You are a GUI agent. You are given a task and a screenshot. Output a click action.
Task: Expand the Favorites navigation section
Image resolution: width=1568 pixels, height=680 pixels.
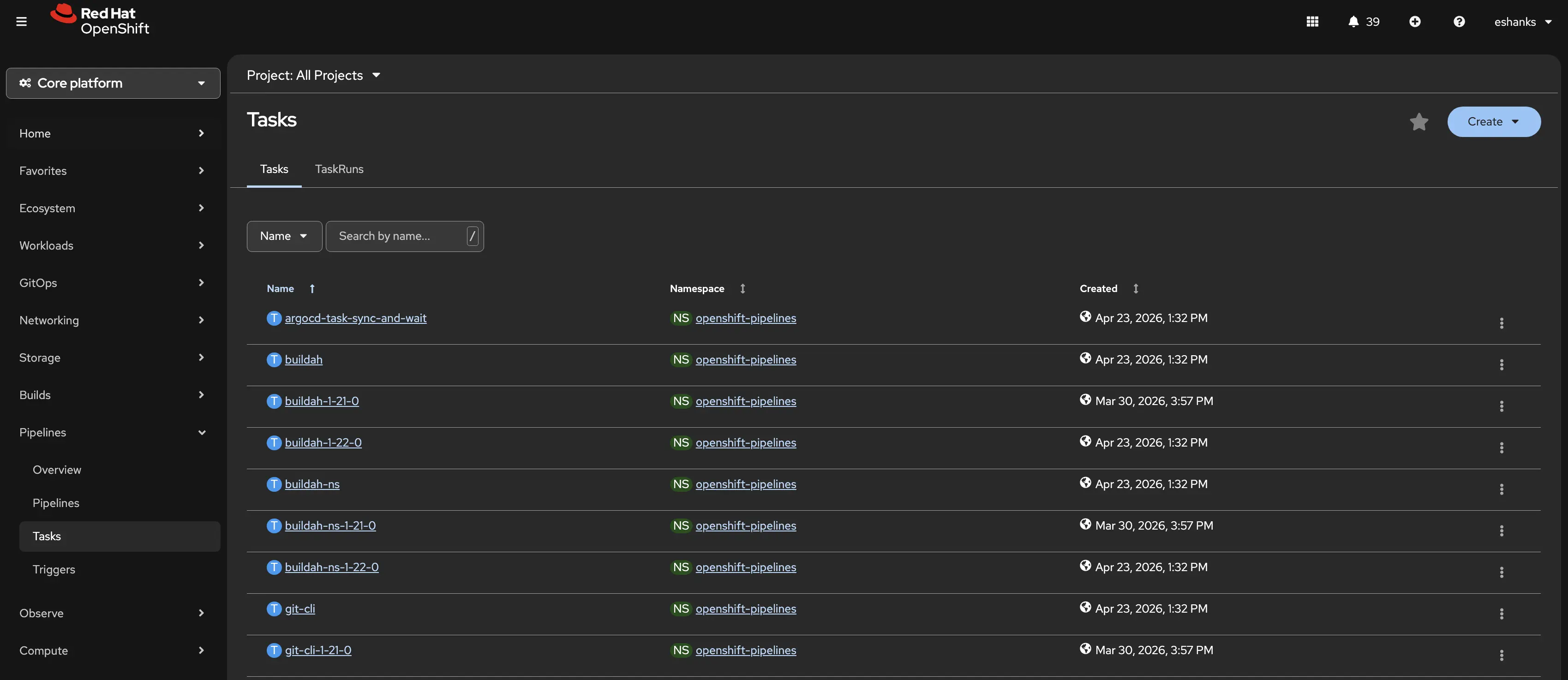point(113,171)
